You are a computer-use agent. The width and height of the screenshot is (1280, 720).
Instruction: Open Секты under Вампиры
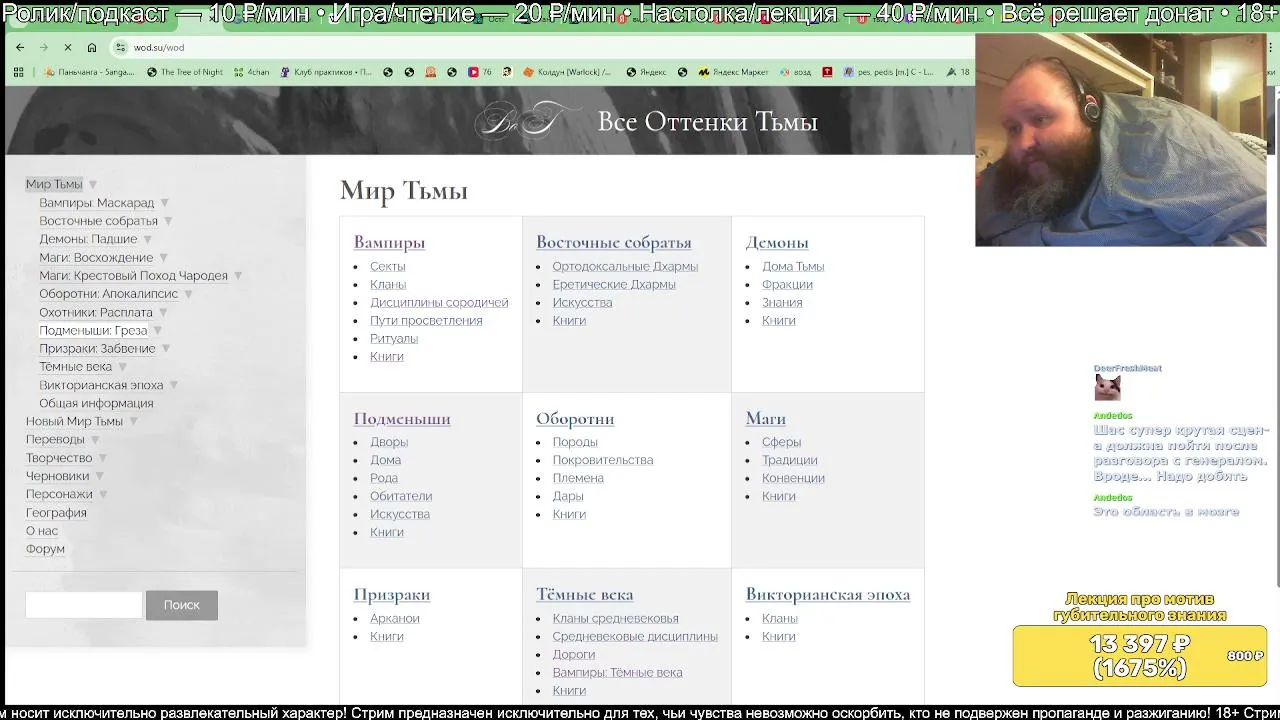pyautogui.click(x=388, y=266)
